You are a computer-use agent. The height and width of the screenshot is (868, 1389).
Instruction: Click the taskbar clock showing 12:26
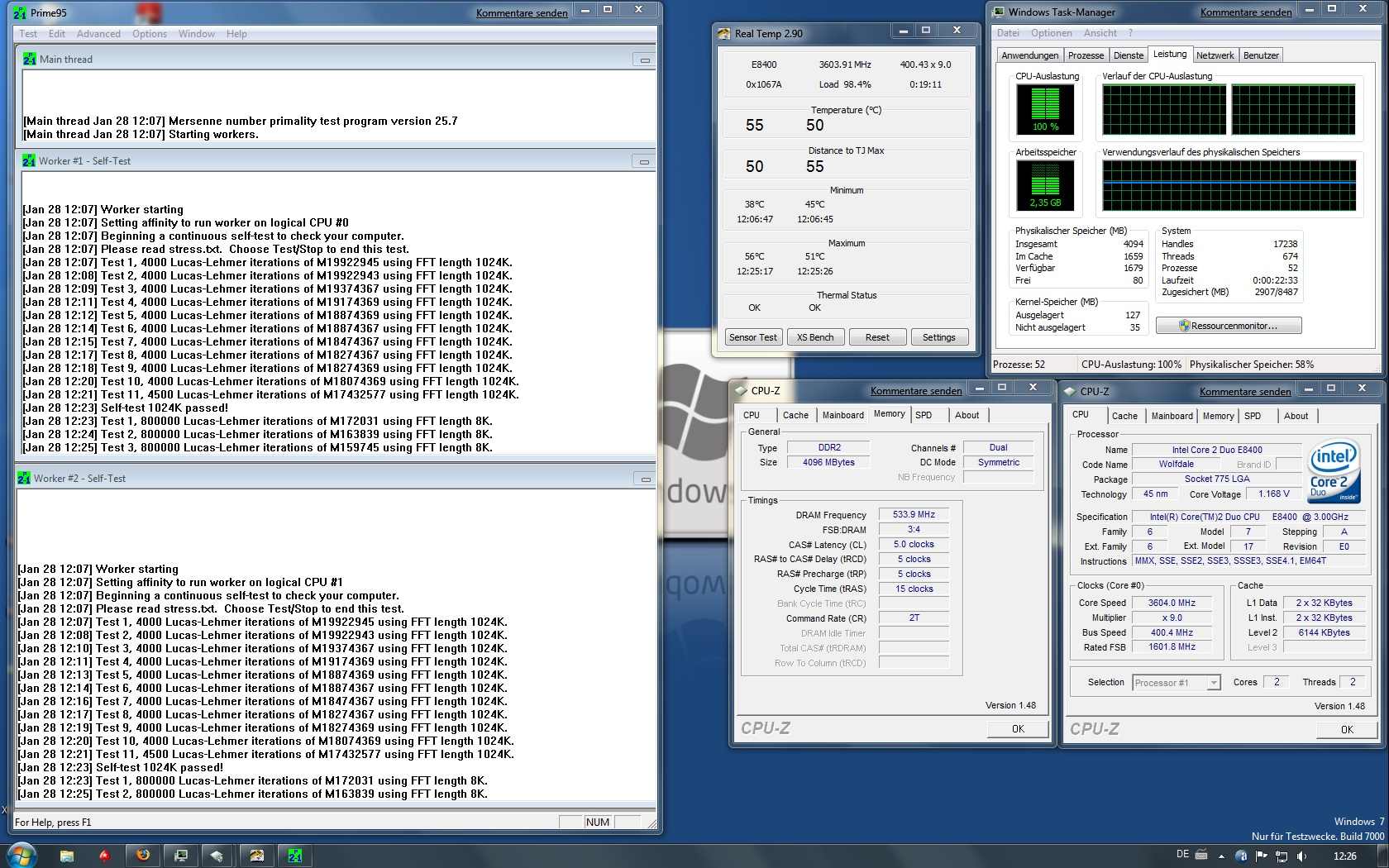pyautogui.click(x=1344, y=856)
